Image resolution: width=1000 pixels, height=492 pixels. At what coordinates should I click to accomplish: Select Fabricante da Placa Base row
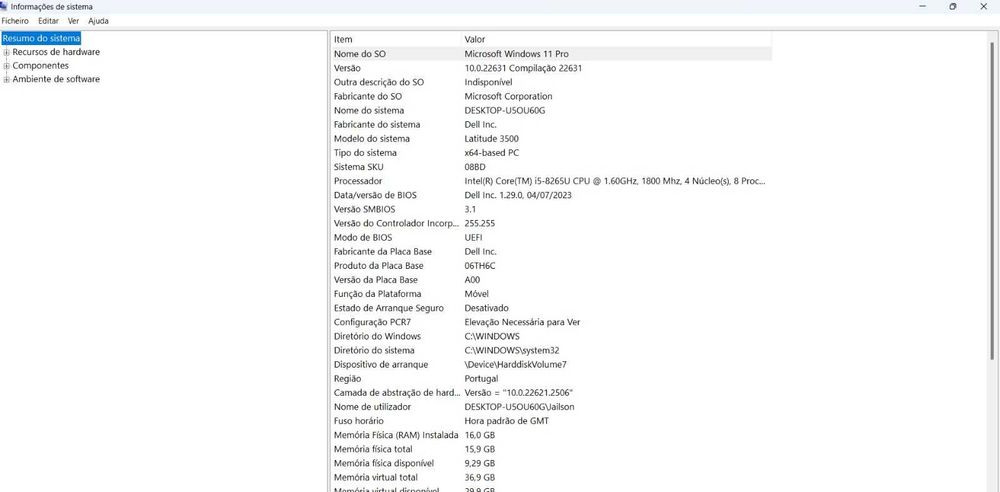(551, 251)
